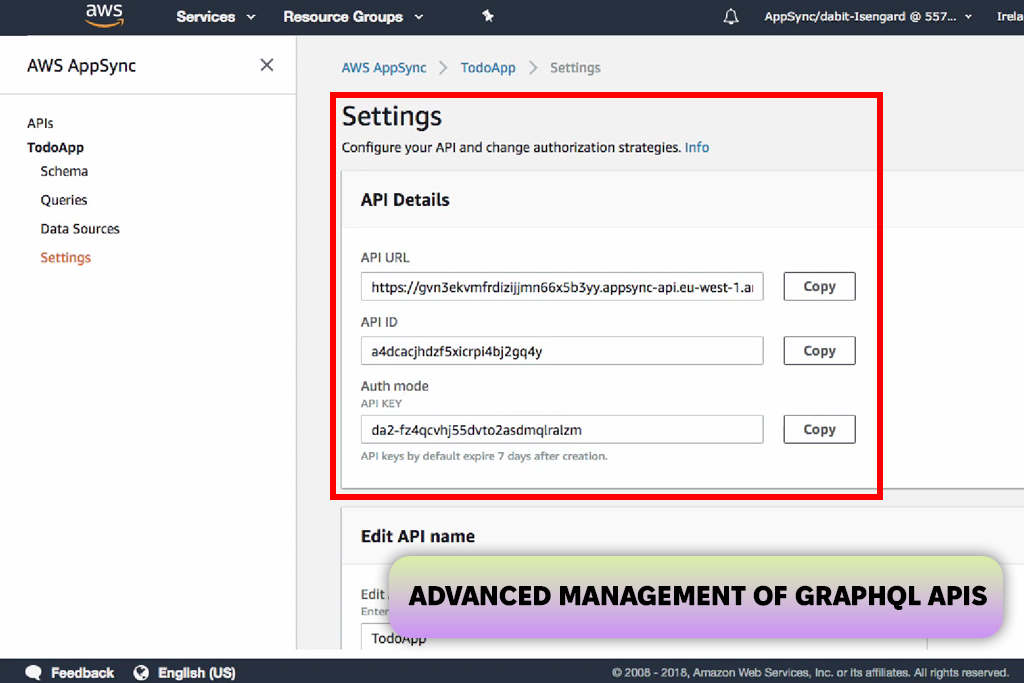
Task: Copy the API URL
Action: [819, 286]
